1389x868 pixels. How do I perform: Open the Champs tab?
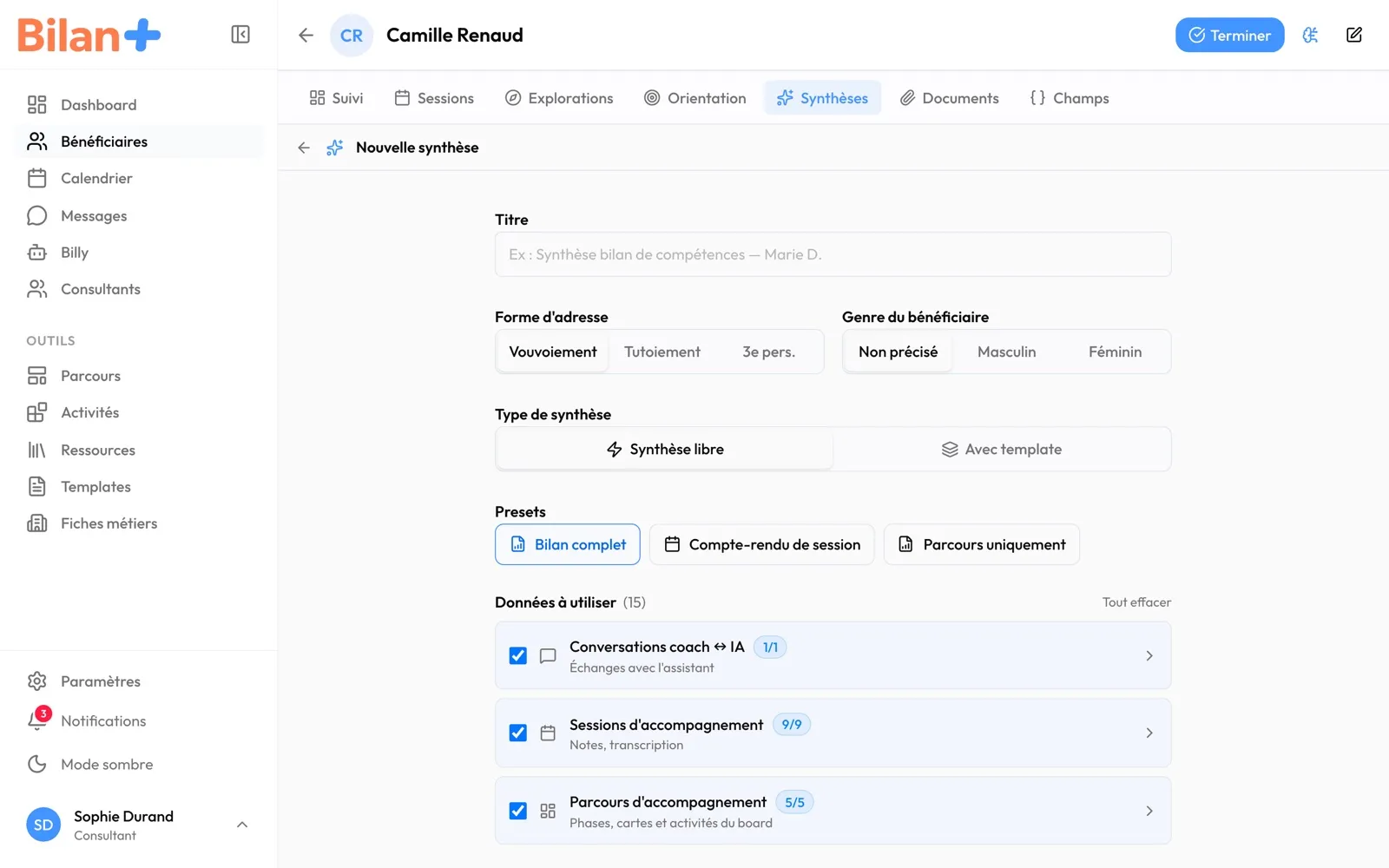click(1070, 98)
